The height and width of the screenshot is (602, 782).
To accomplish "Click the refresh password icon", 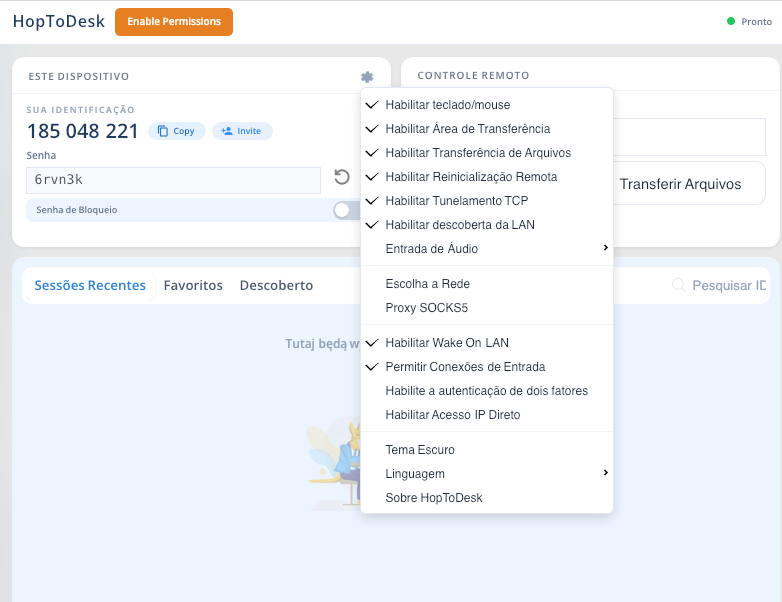I will pyautogui.click(x=342, y=177).
